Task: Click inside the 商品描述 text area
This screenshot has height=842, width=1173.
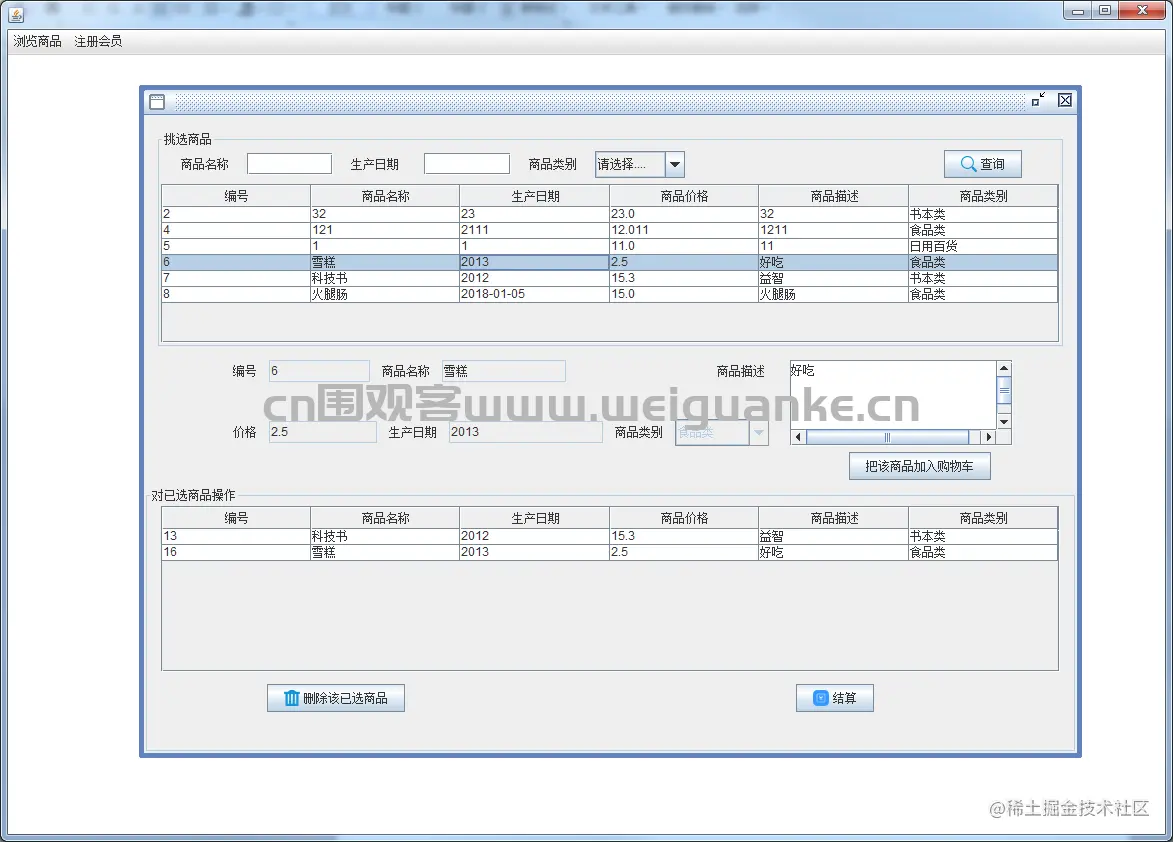Action: [892, 395]
